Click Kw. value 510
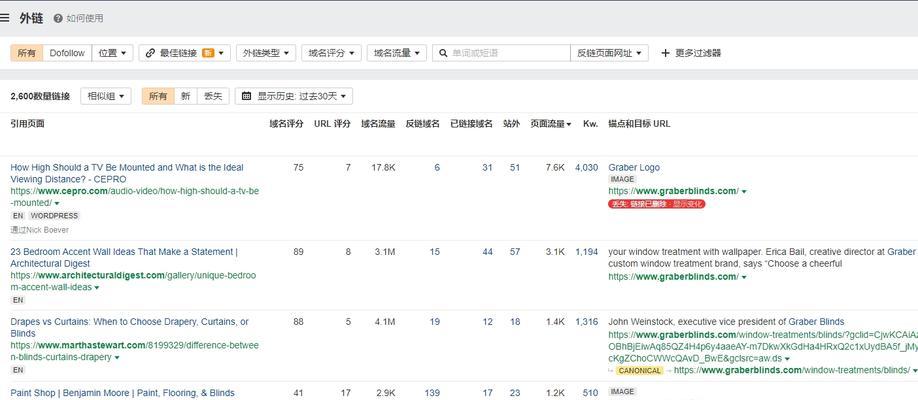 click(590, 393)
